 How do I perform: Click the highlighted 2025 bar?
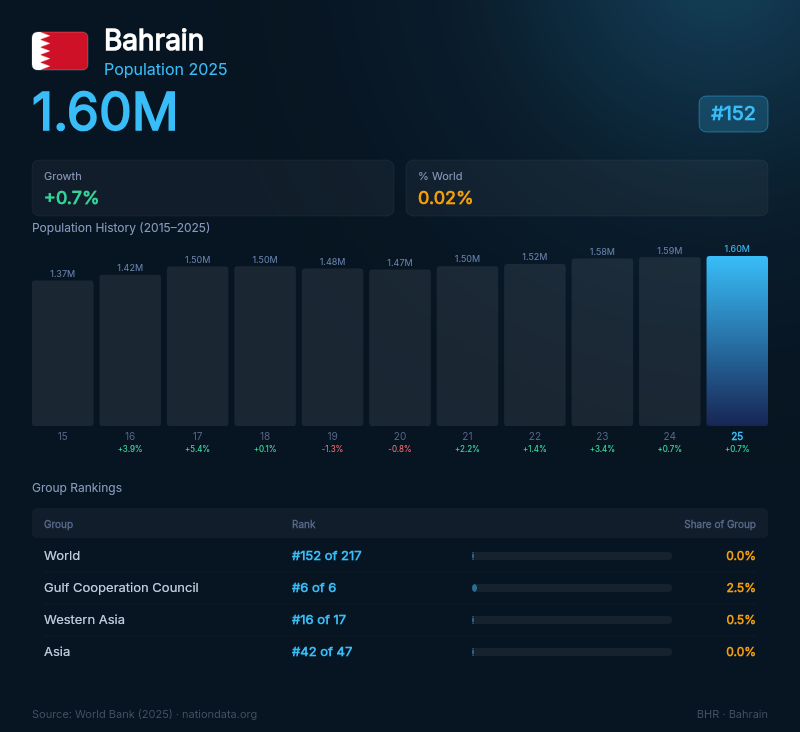point(737,341)
